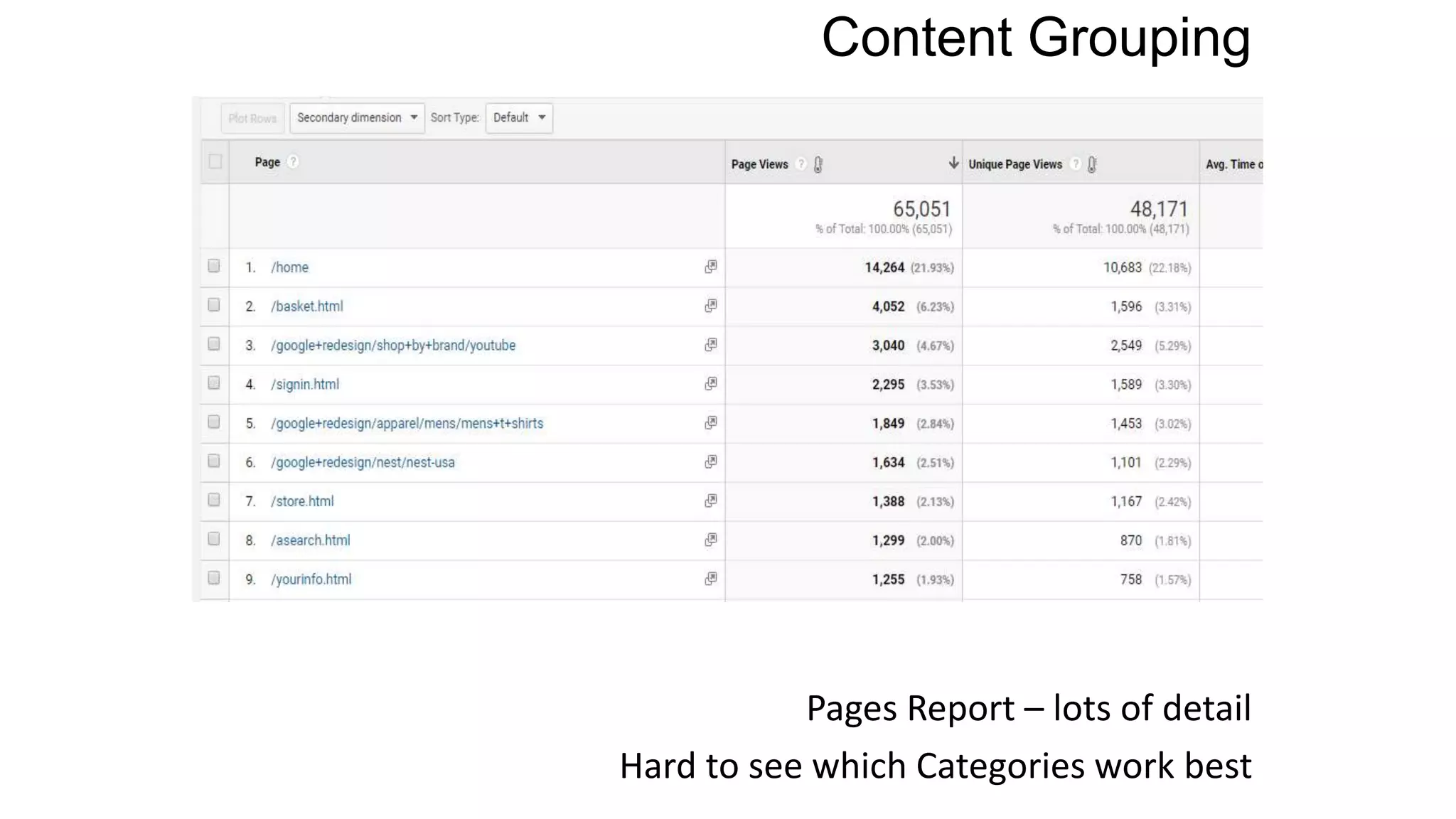Check the /home row checkbox
The image size is (1456, 819).
coord(214,266)
